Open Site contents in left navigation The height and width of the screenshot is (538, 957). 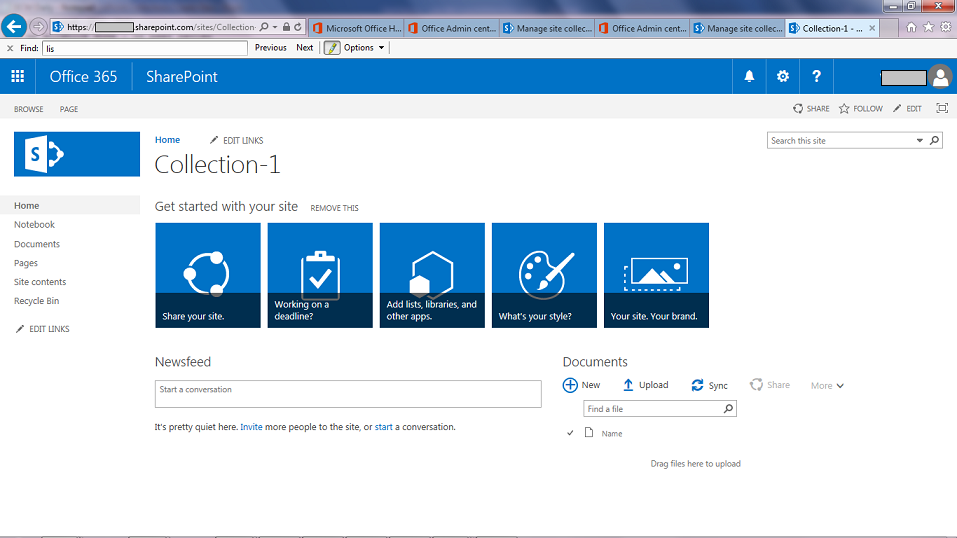point(40,282)
